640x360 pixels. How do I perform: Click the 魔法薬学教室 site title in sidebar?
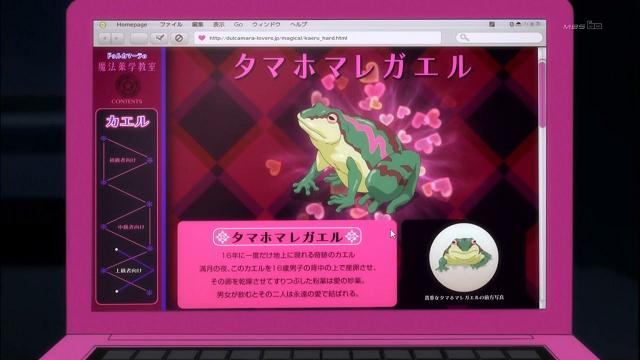pos(127,67)
